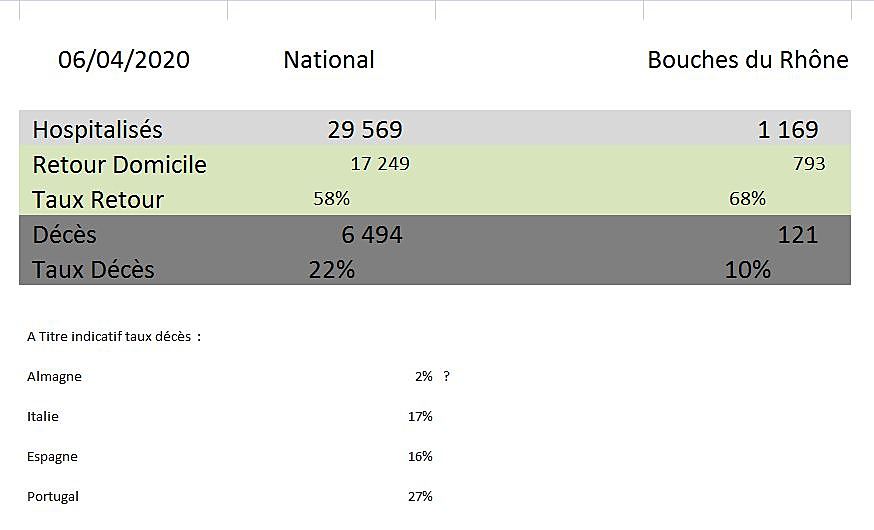The image size is (874, 530).
Task: Click the Hospitalisés row label
Action: click(98, 129)
